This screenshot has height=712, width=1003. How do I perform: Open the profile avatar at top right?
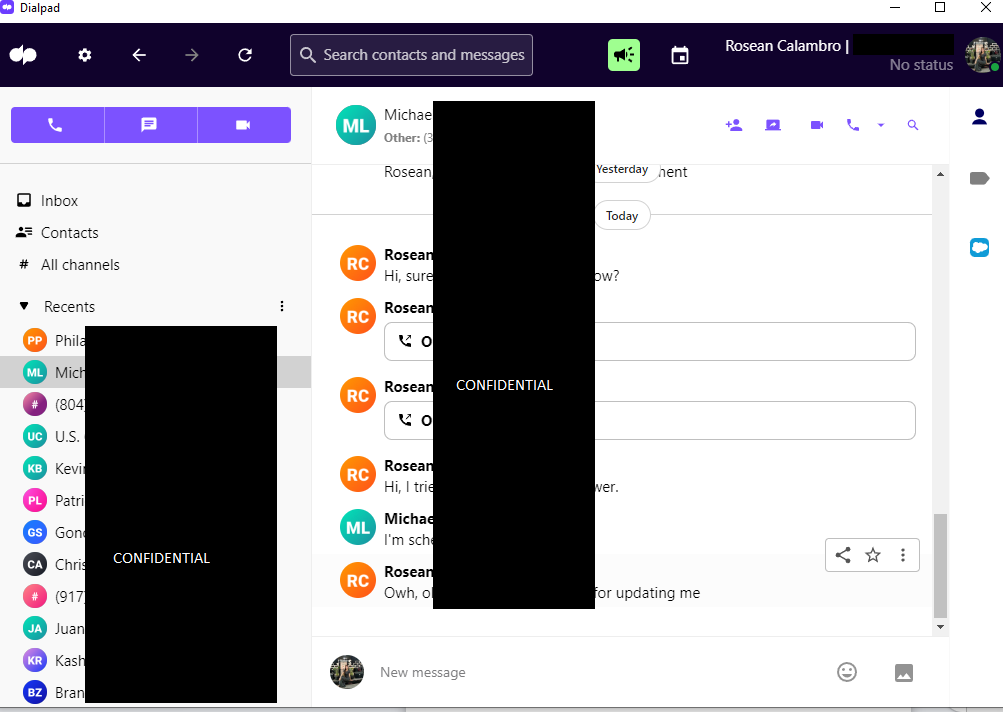tap(983, 54)
